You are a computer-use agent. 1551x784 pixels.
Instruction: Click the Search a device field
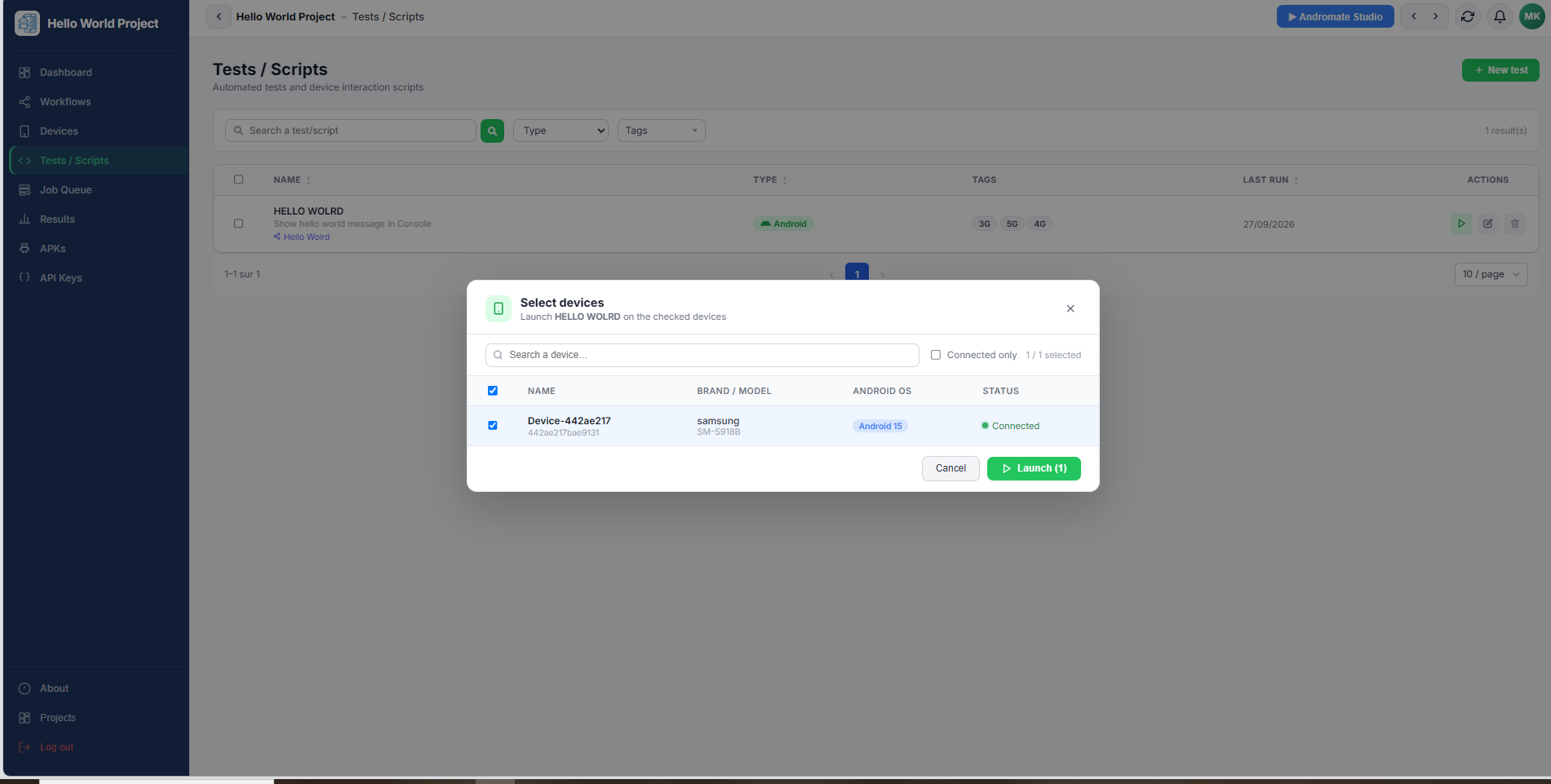coord(702,355)
